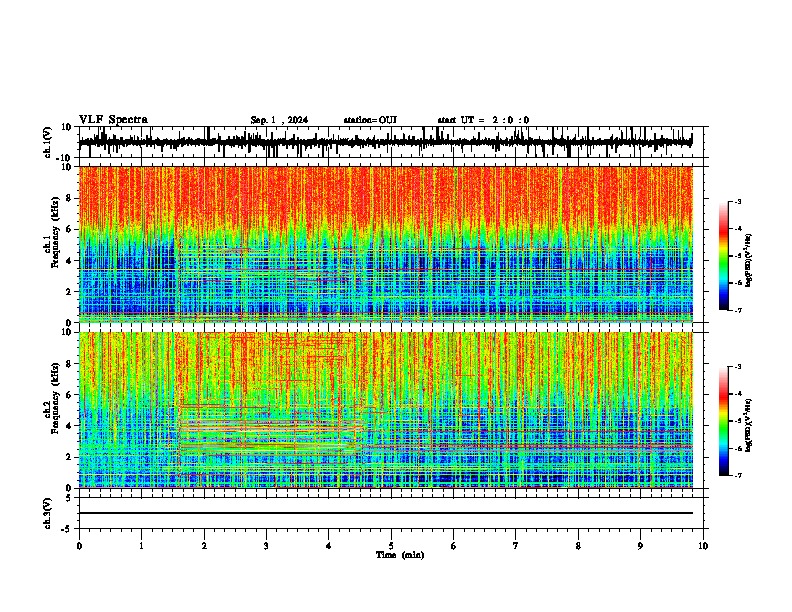Click the ch.1 color bar log PSD label
The width and height of the screenshot is (792, 612).
tap(749, 261)
